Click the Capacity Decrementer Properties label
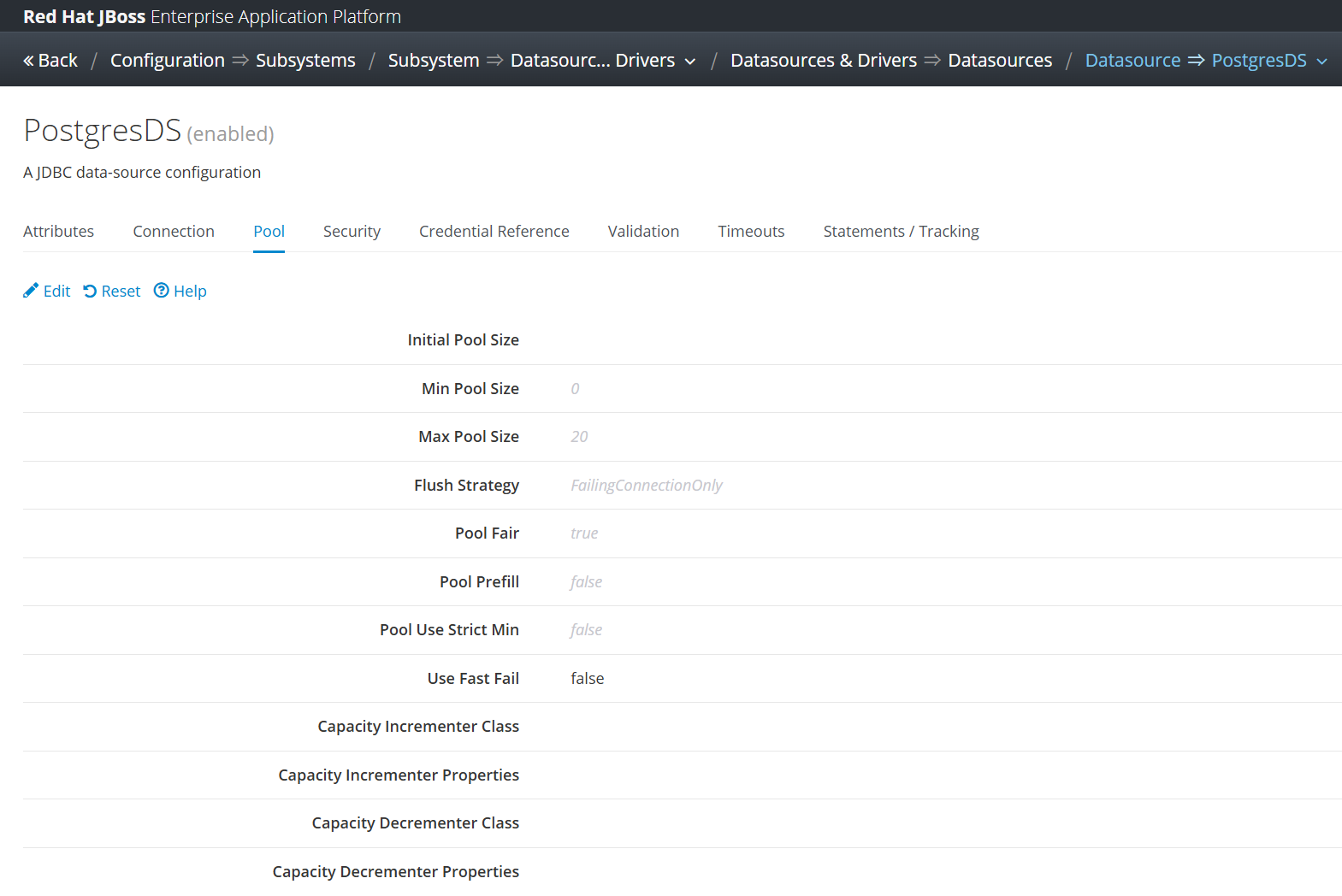1342x896 pixels. [x=396, y=872]
